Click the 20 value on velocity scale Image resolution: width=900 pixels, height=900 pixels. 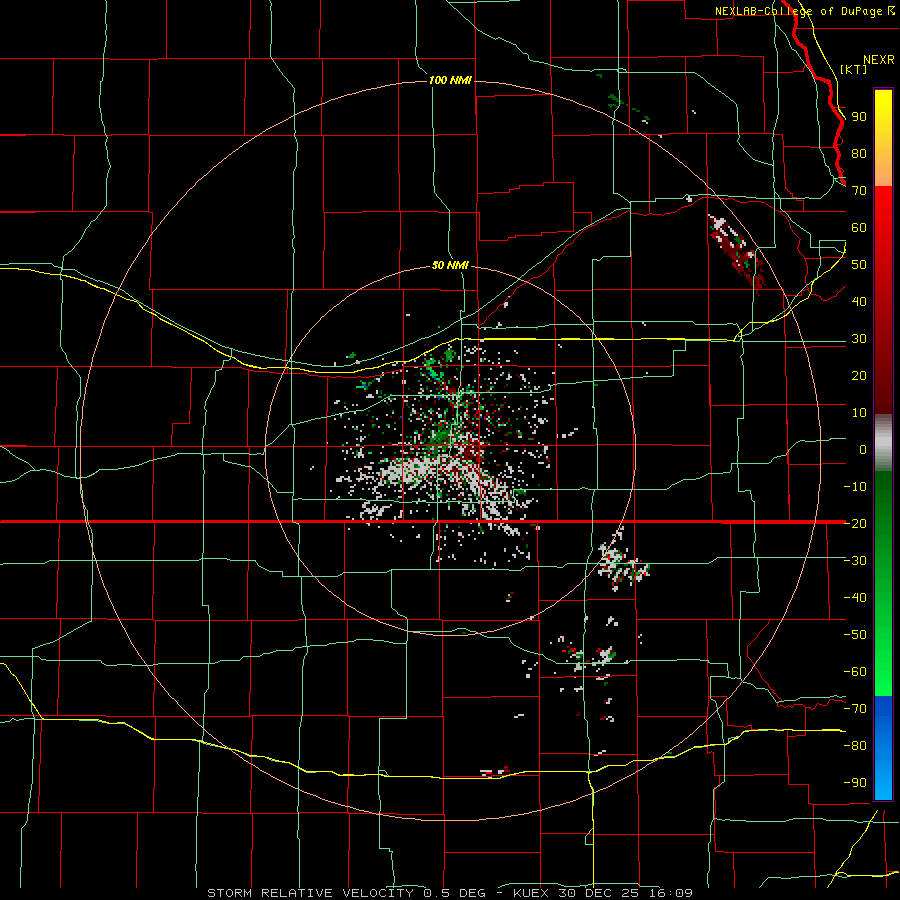click(859, 375)
